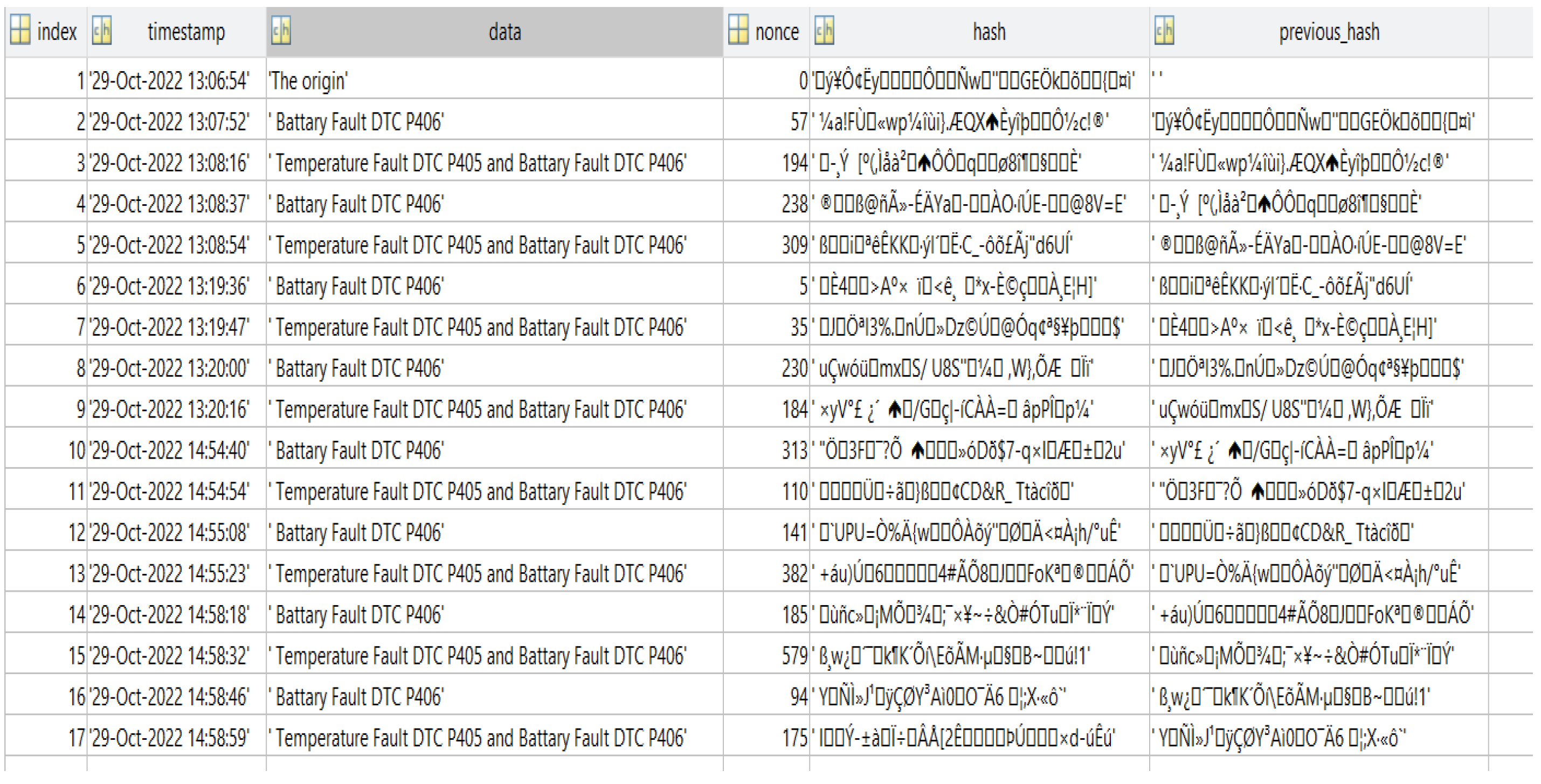This screenshot has width=1541, height=784.
Task: Select nonce value 382 in row 13
Action: click(794, 574)
